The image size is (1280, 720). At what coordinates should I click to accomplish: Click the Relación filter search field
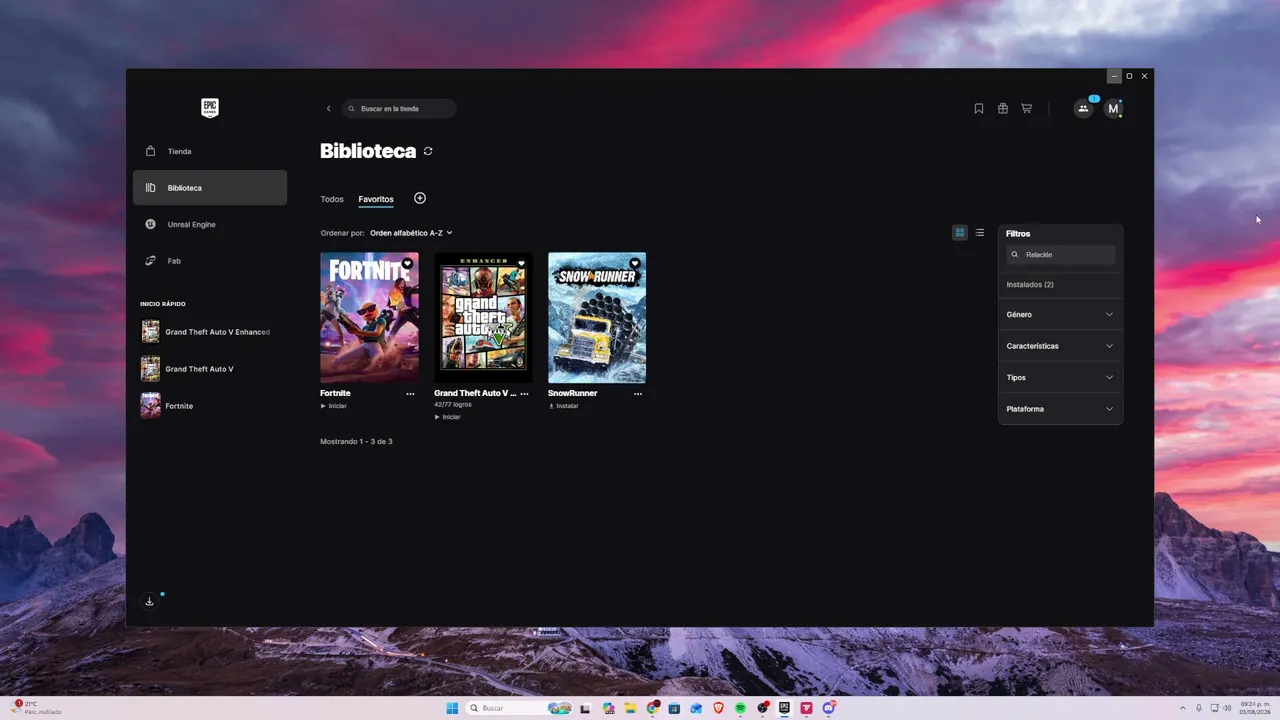tap(1060, 255)
